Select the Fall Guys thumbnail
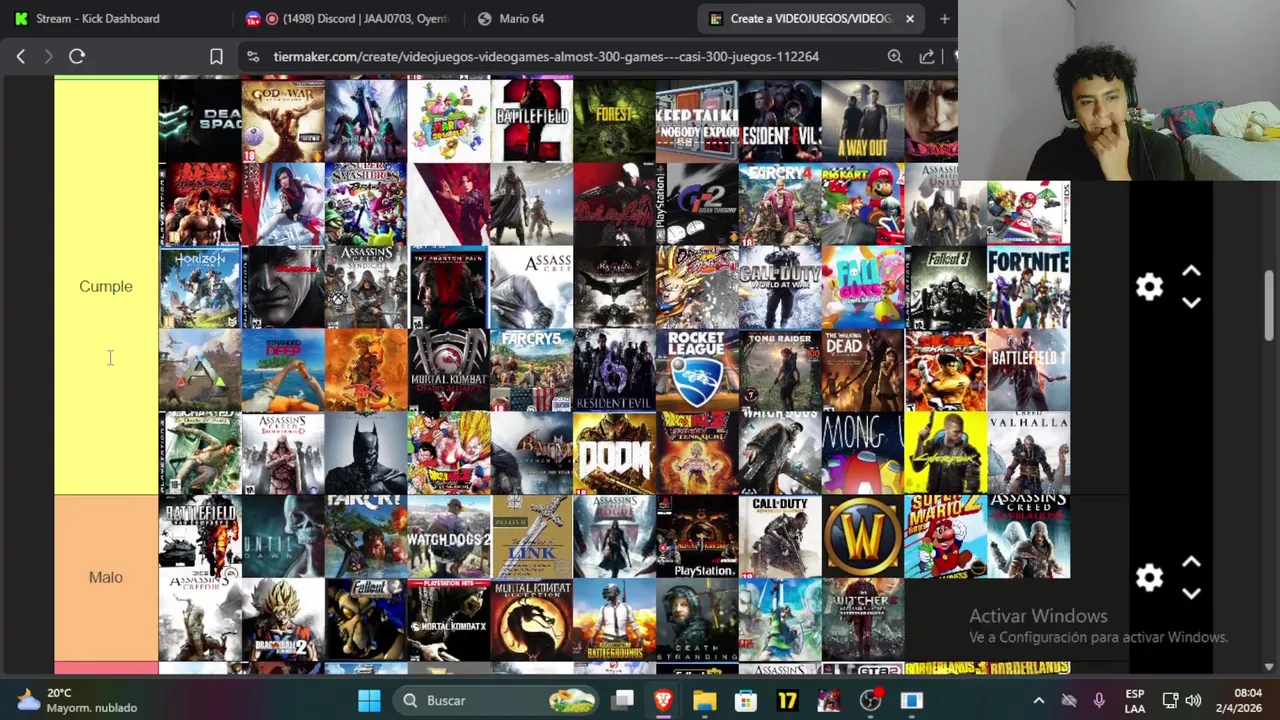The height and width of the screenshot is (720, 1280). tap(863, 288)
